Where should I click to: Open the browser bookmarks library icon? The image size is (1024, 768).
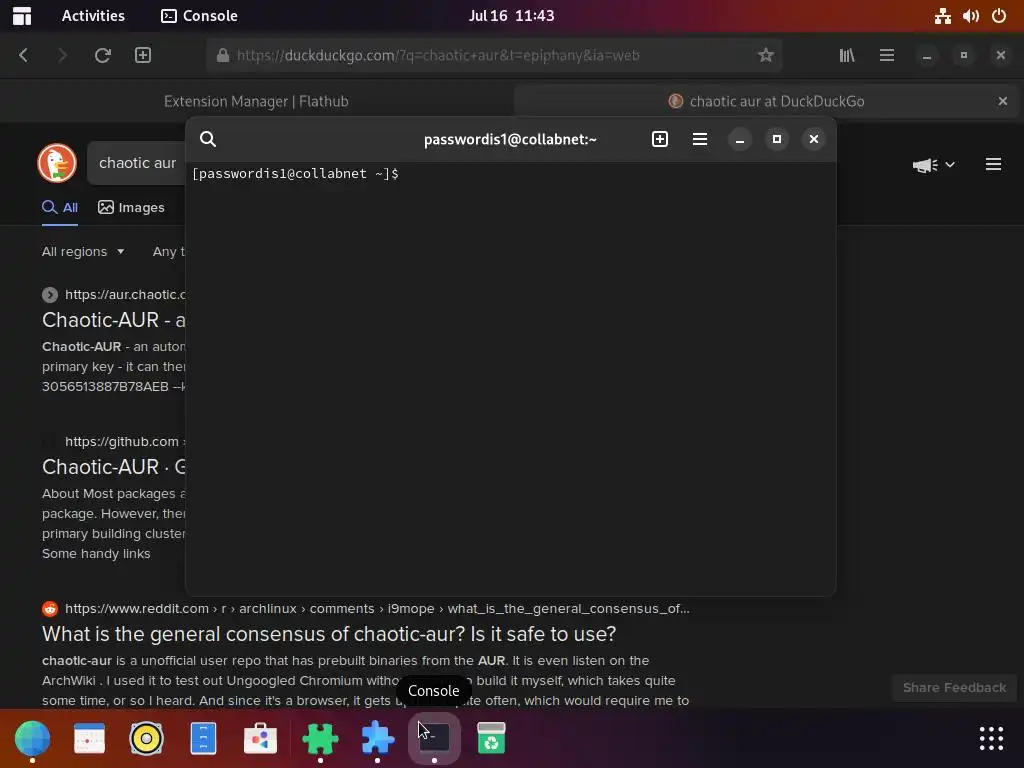tap(847, 56)
